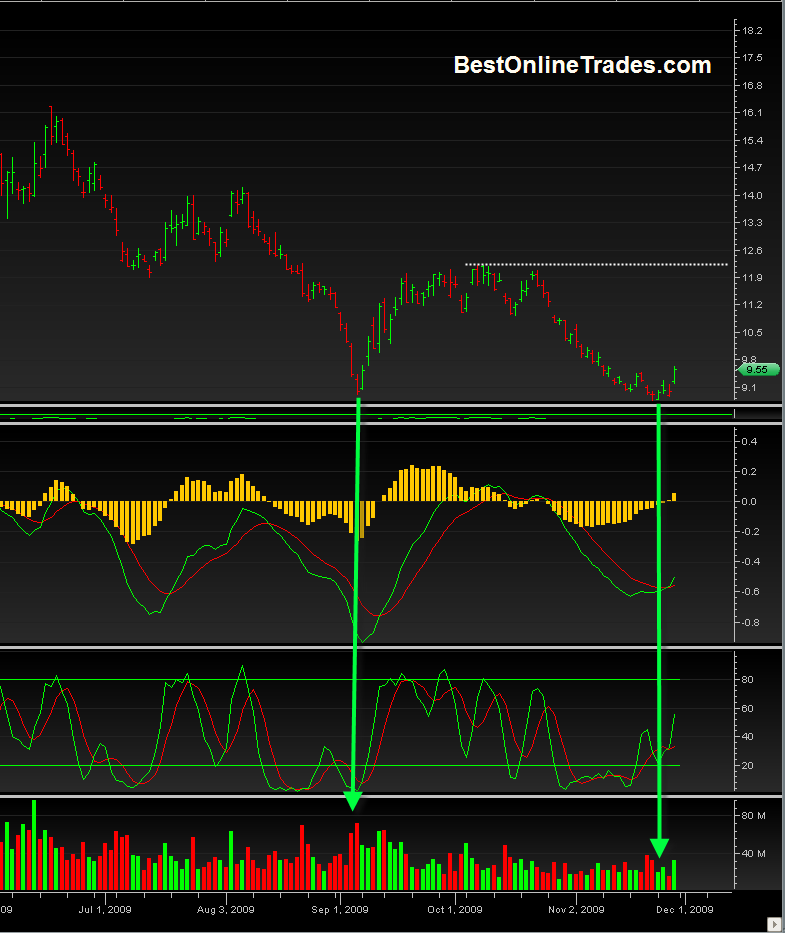Click the Oct 1, 2009 date label
Screen dimensions: 785x933
[455, 909]
